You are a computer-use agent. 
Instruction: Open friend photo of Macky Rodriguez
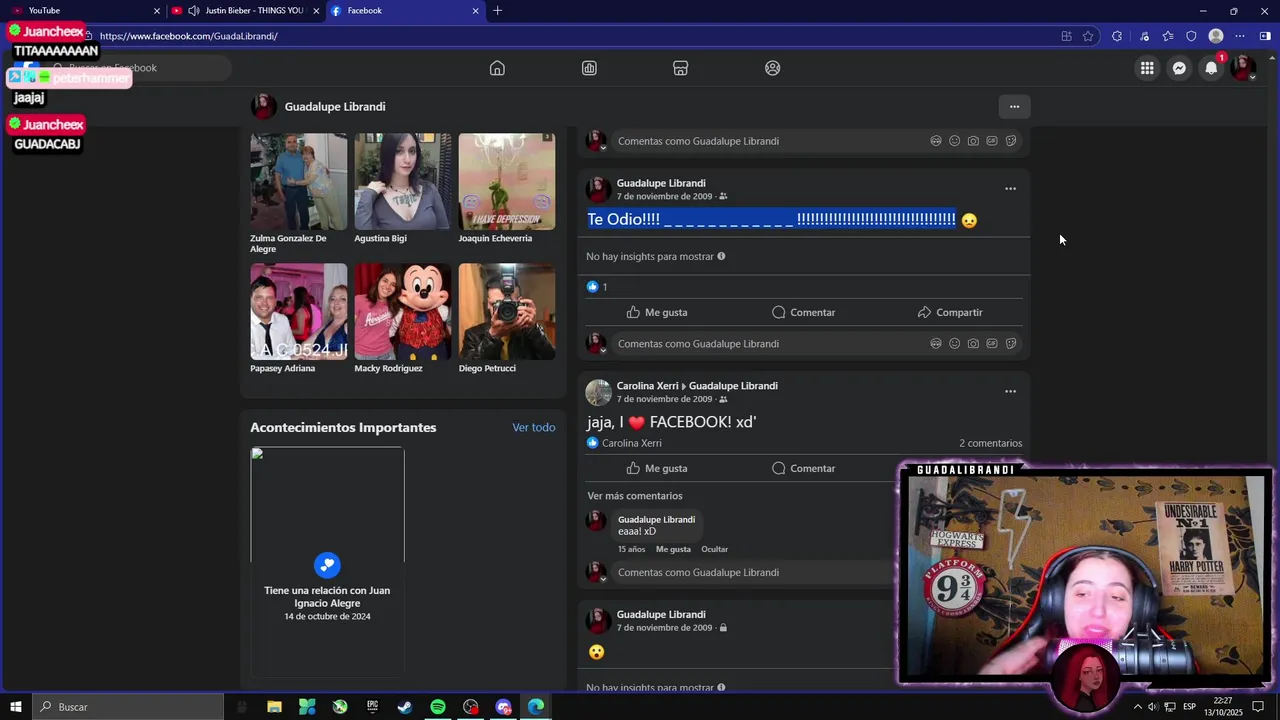pyautogui.click(x=403, y=312)
